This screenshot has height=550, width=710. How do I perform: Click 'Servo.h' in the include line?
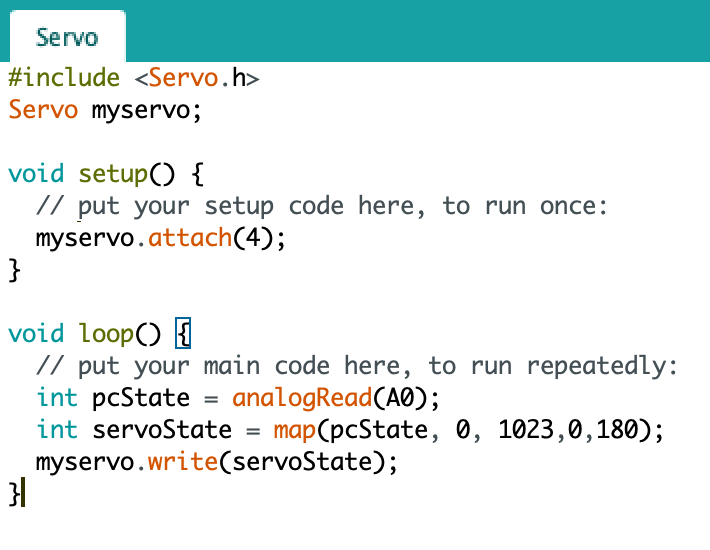pos(197,77)
